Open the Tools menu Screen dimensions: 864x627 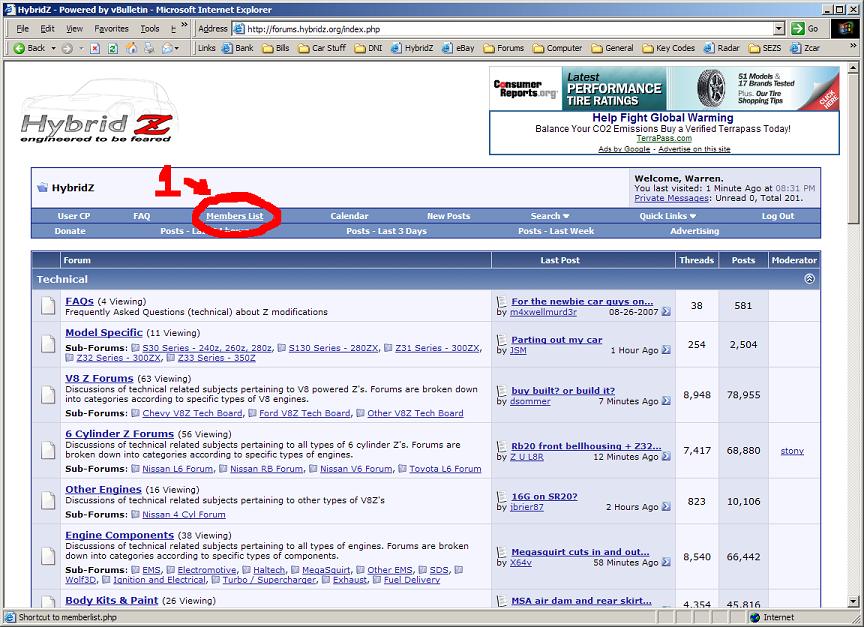pos(149,29)
